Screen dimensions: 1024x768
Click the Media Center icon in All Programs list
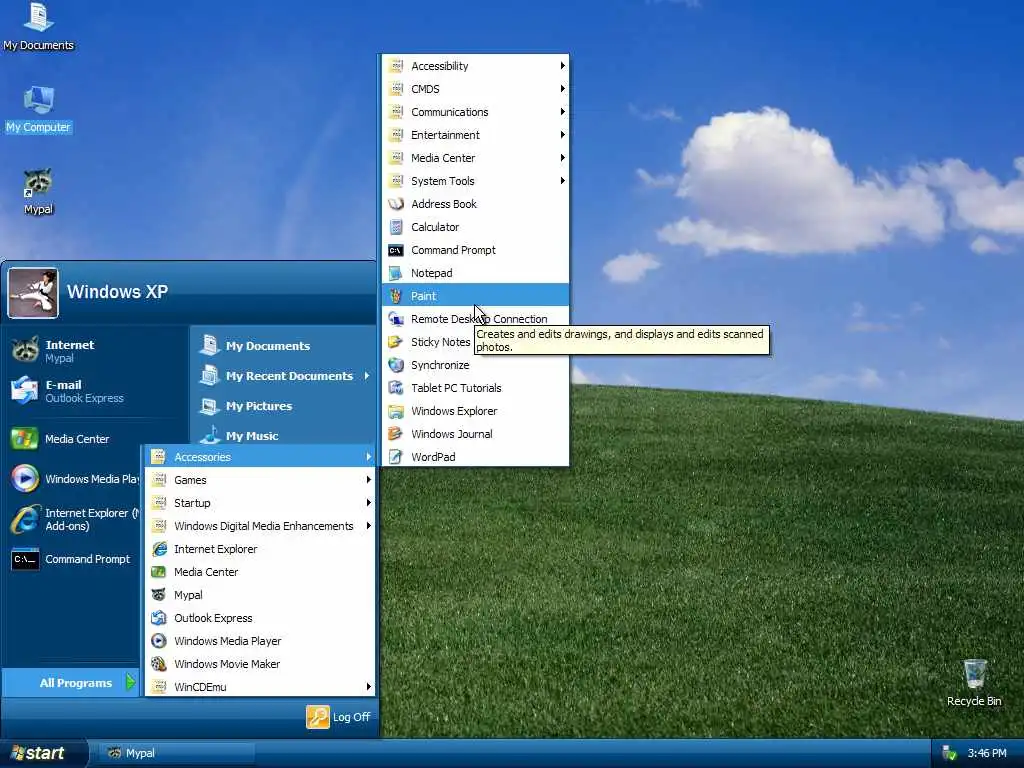(159, 572)
